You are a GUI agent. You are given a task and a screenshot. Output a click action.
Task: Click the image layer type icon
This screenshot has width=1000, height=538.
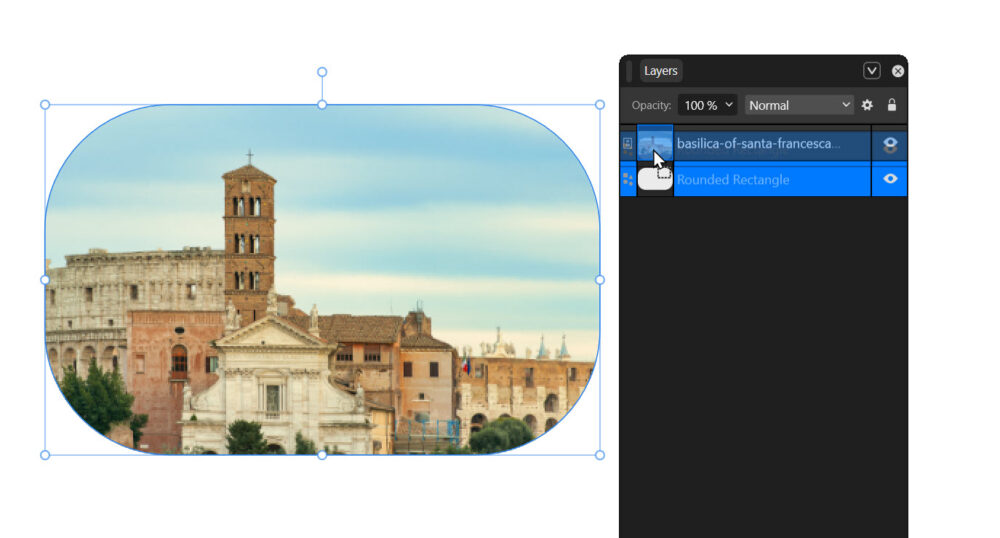[627, 144]
